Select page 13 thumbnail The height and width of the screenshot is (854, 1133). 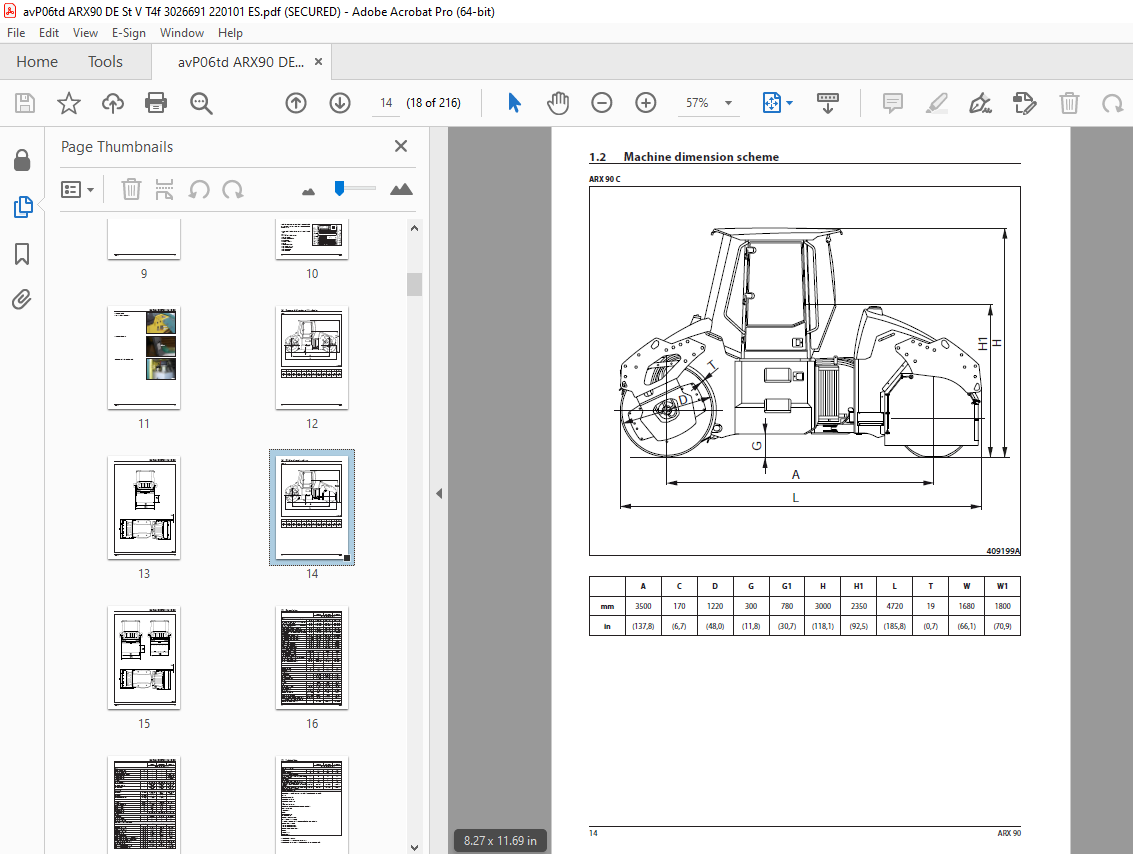pyautogui.click(x=144, y=507)
